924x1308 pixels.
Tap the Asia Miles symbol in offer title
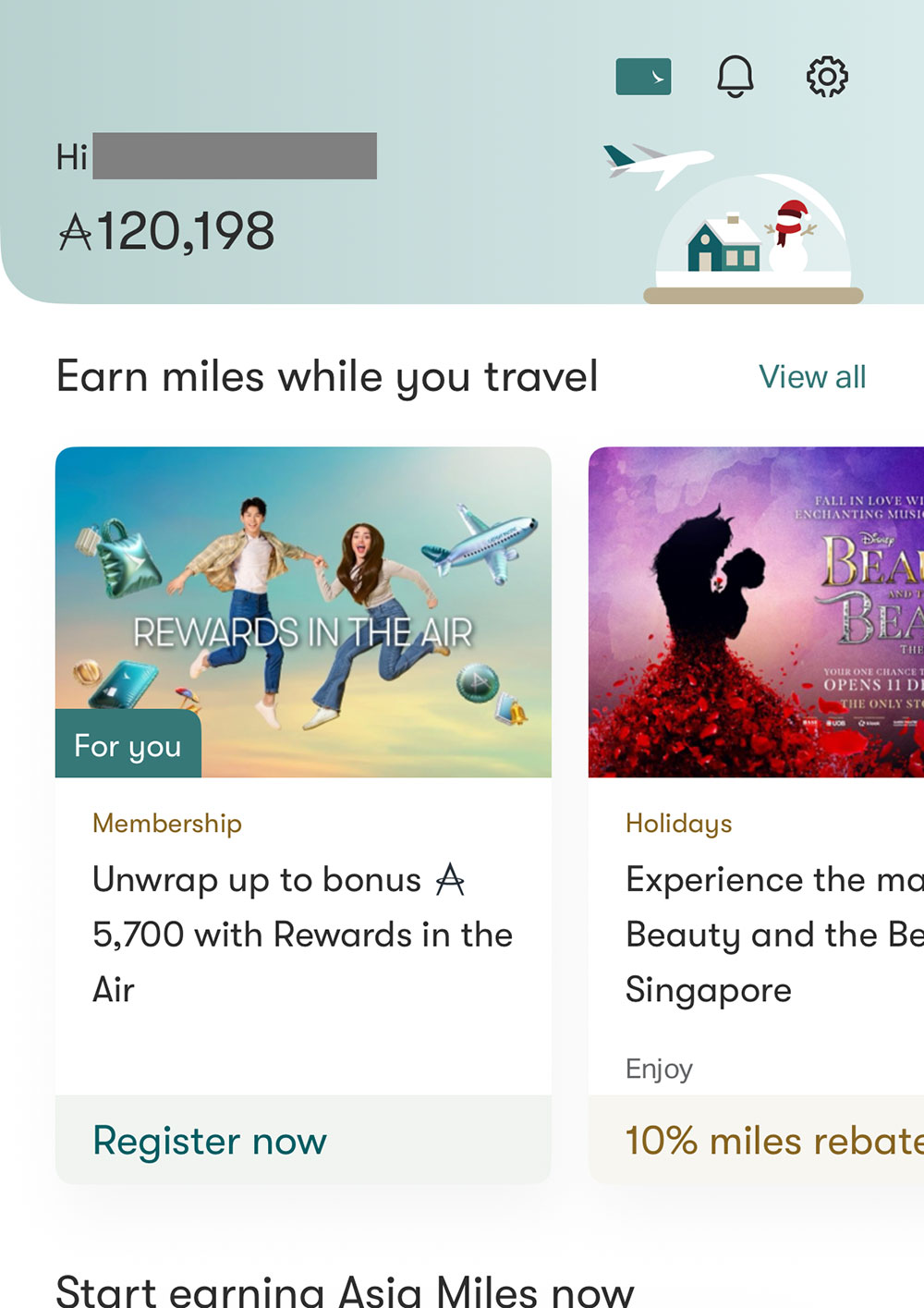click(450, 879)
